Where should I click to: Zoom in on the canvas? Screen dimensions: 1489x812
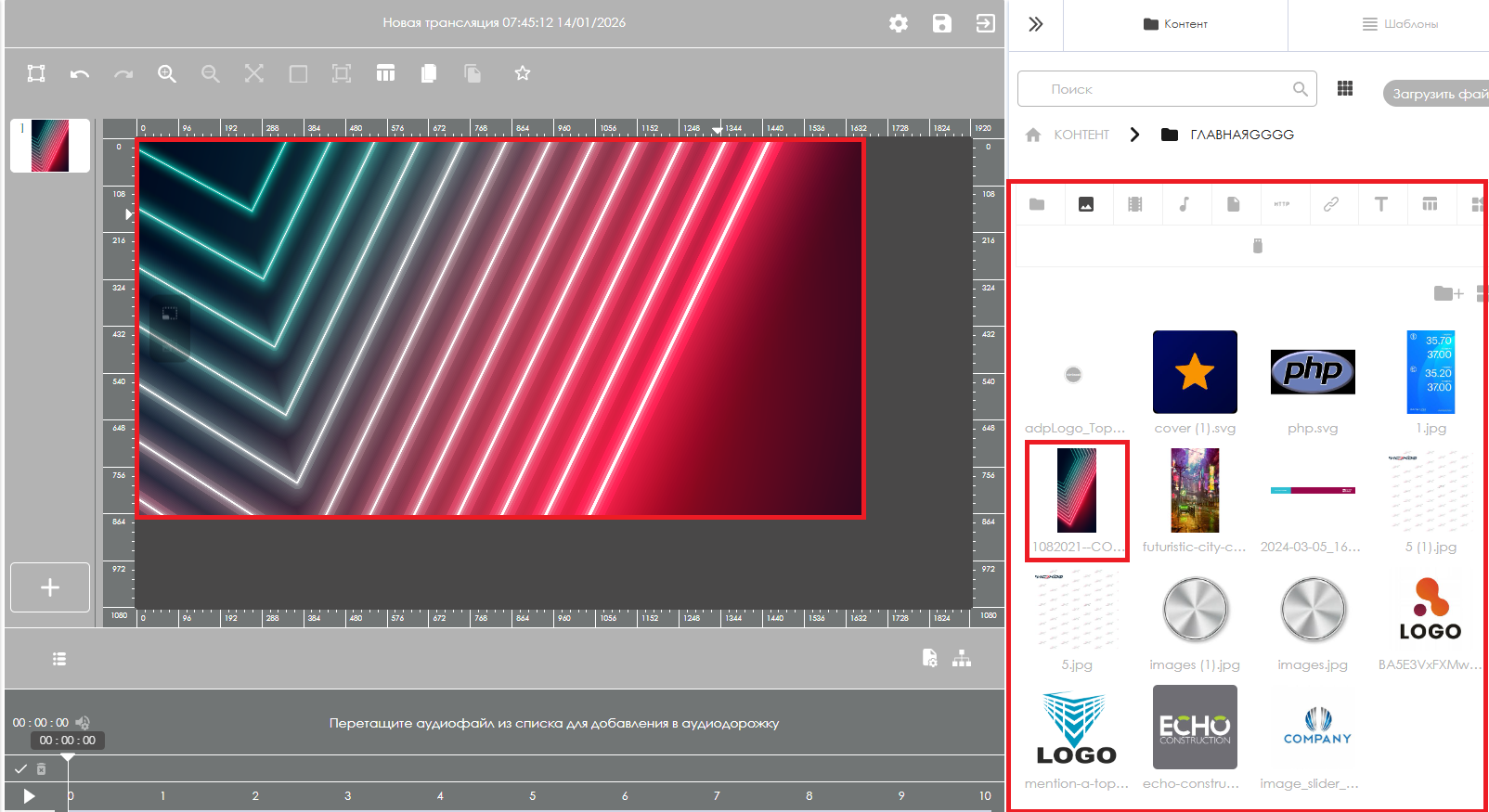point(166,74)
